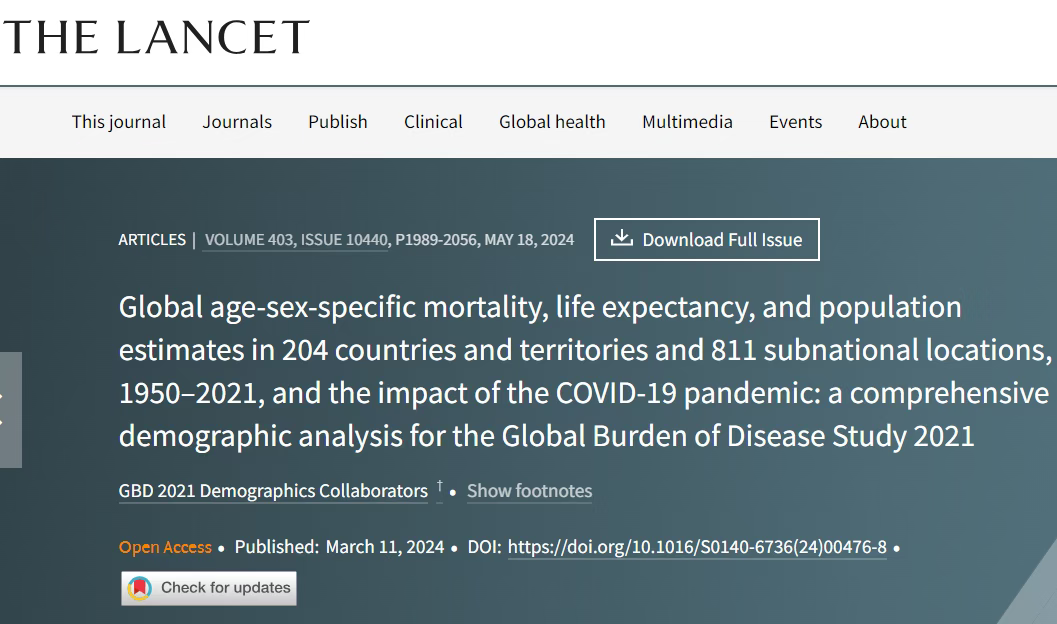The width and height of the screenshot is (1057, 624).
Task: Expand Show footnotes
Action: 529,491
